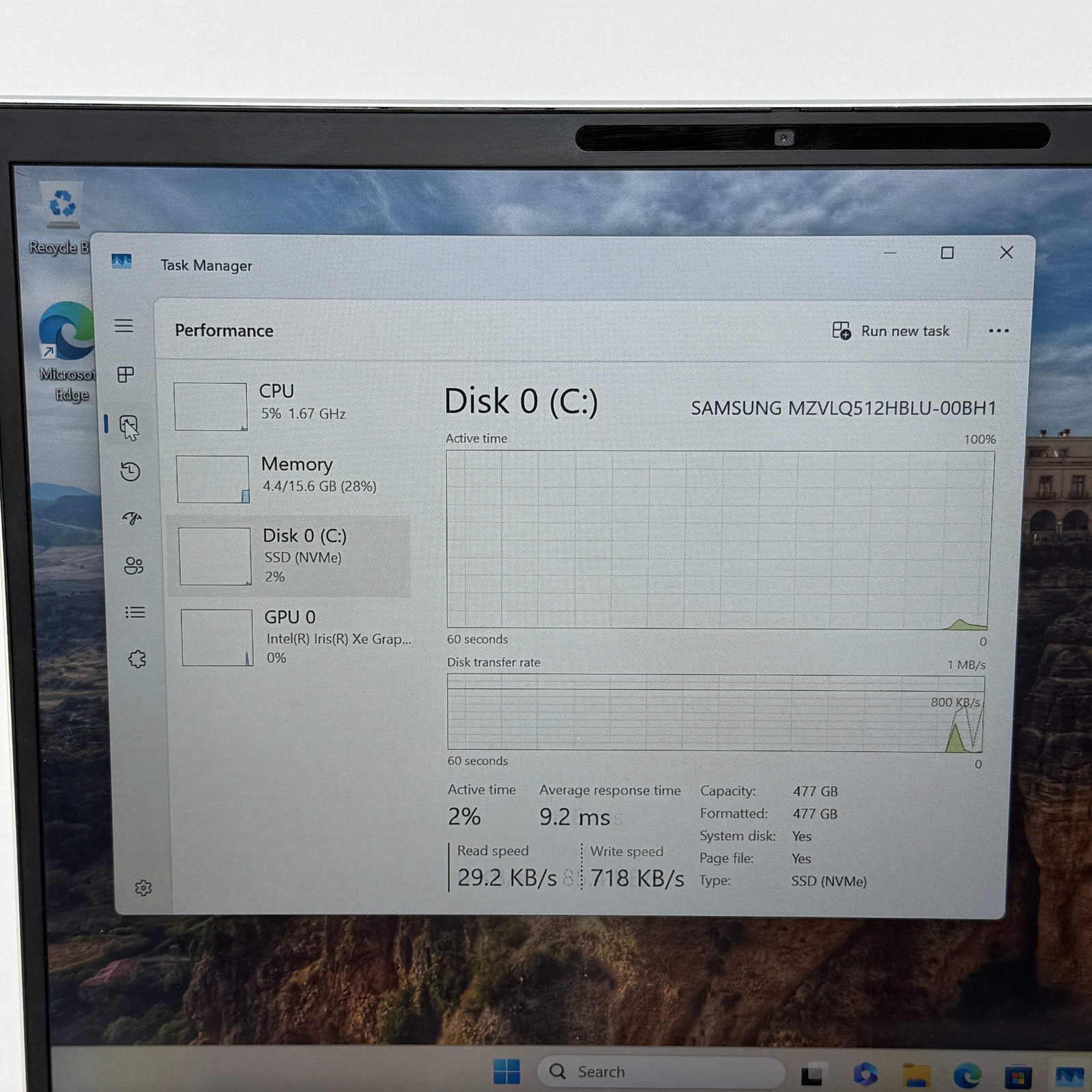This screenshot has width=1092, height=1092.
Task: Open the Processes page in sidebar
Action: (126, 374)
